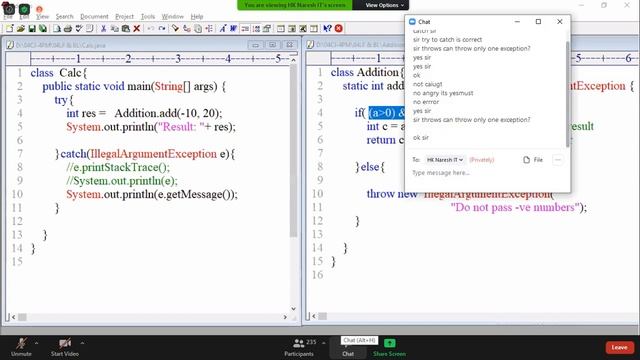Click code line 'System.out.println(e.getMessage());'
This screenshot has height=360, width=640.
point(152,194)
